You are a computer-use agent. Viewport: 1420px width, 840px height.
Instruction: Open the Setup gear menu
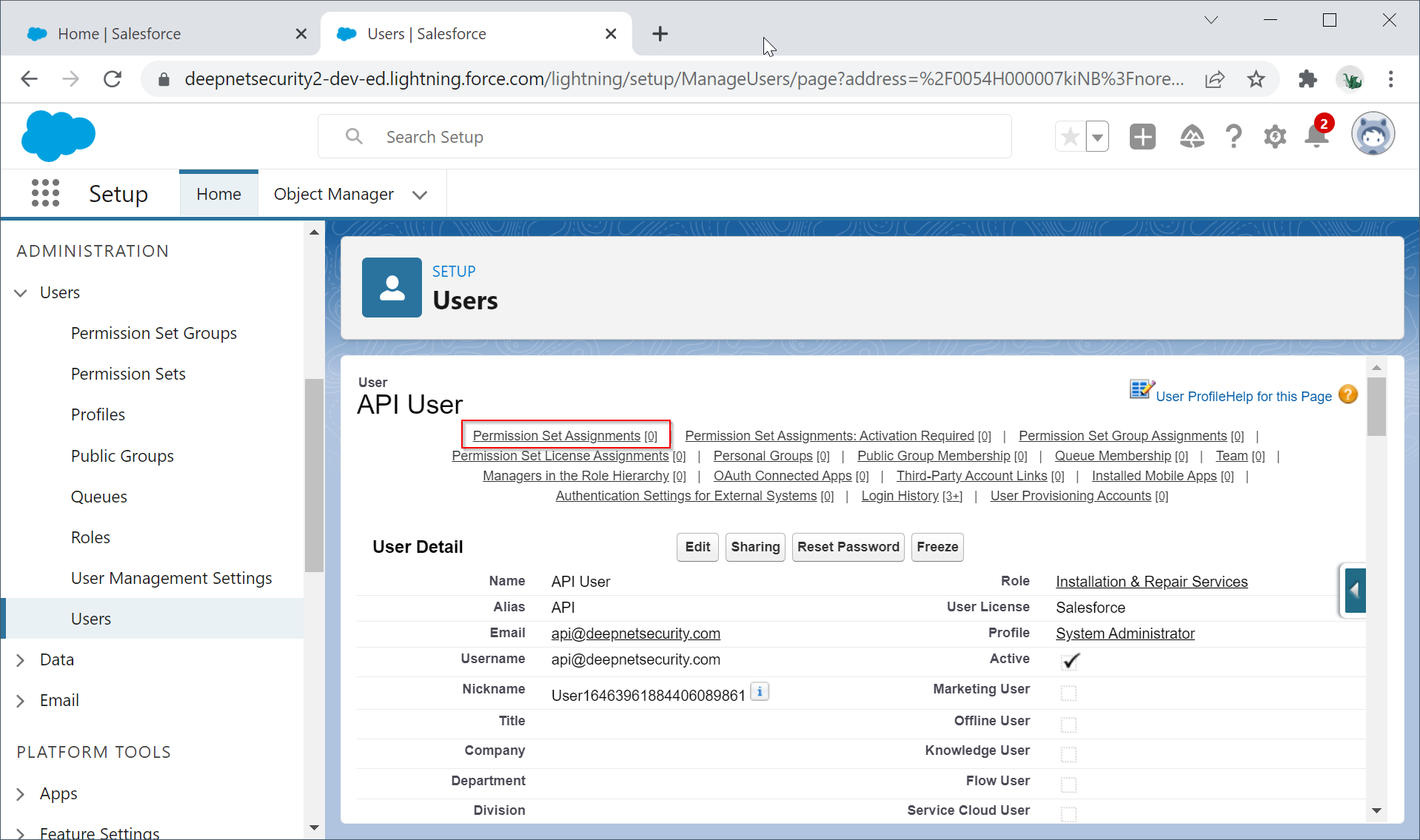[x=1275, y=137]
